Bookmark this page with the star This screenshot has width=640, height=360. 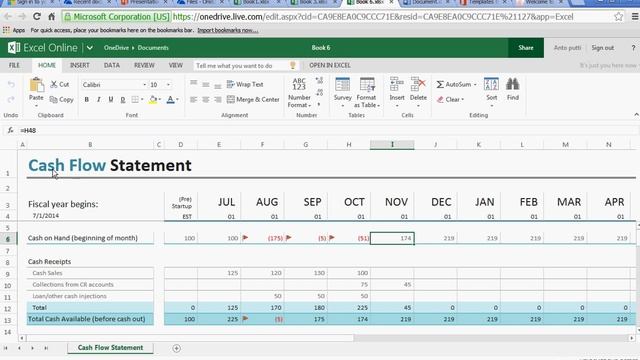click(618, 17)
